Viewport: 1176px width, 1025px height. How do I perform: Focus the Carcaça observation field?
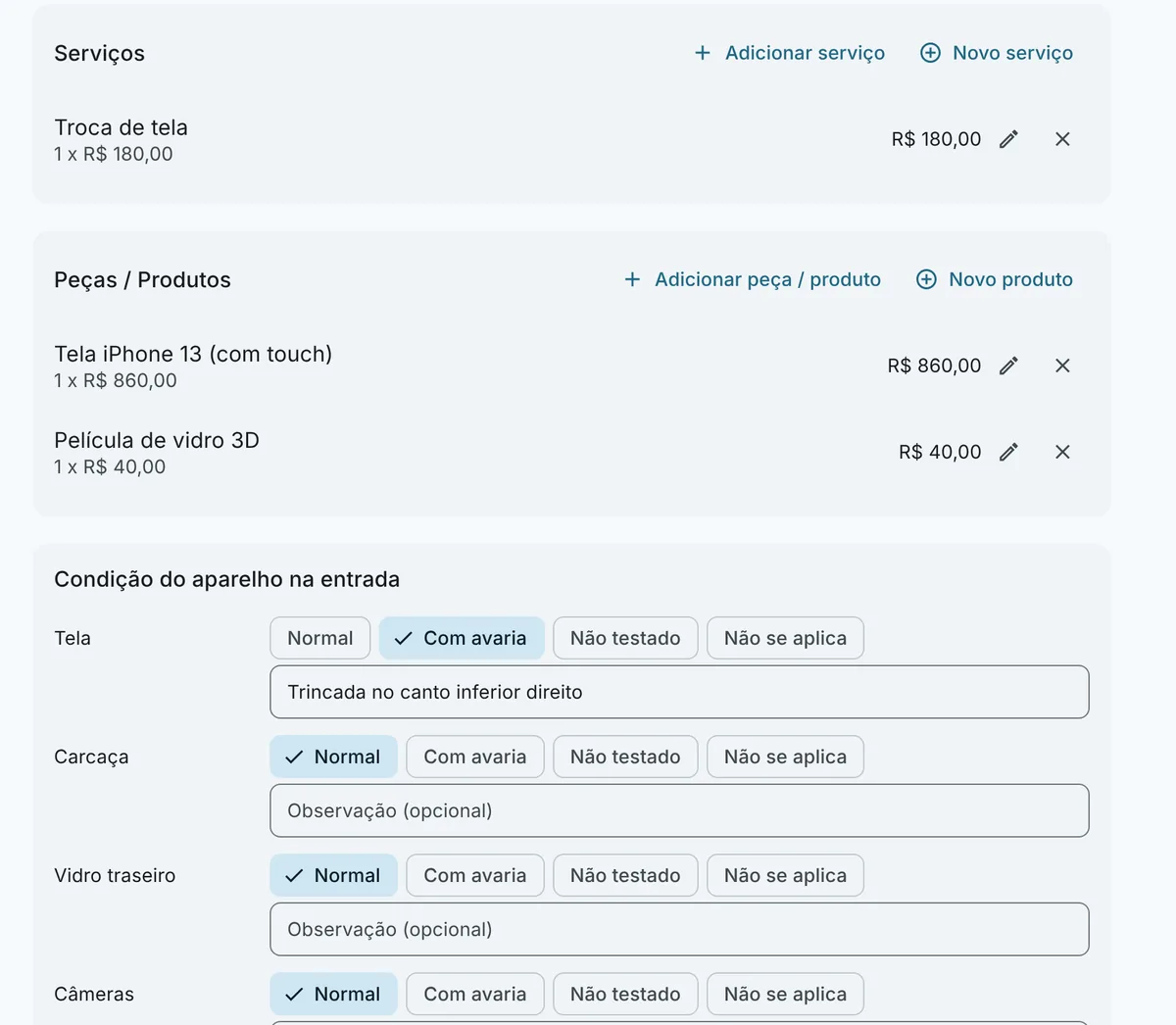click(x=679, y=810)
